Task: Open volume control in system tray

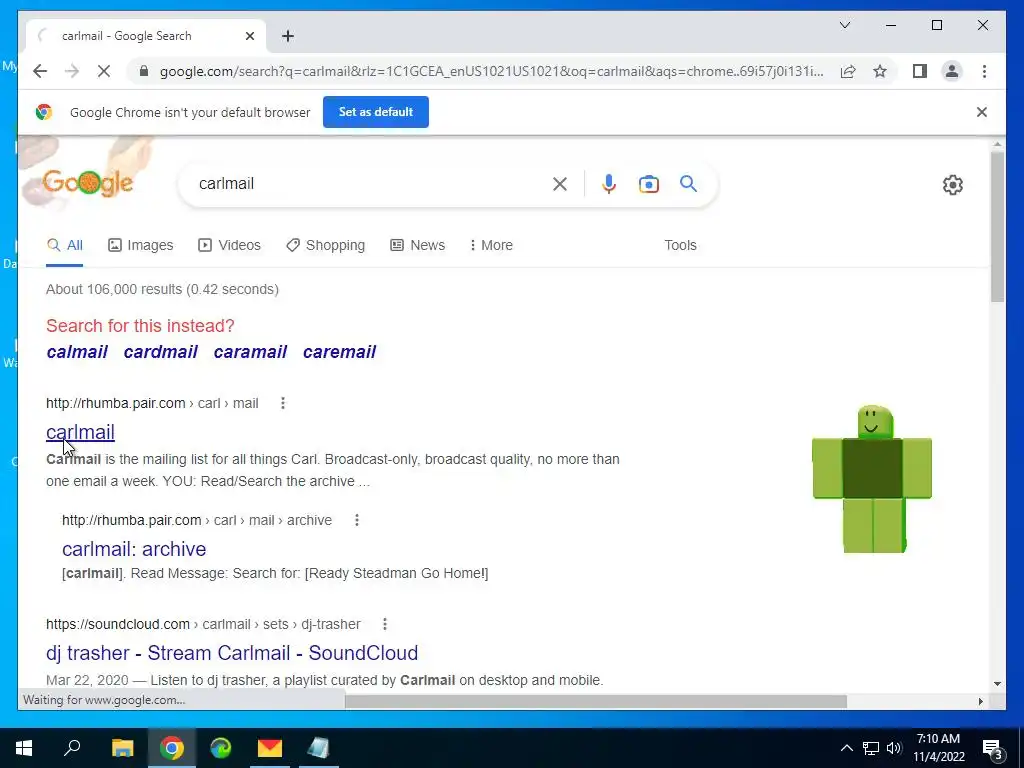Action: pyautogui.click(x=894, y=748)
